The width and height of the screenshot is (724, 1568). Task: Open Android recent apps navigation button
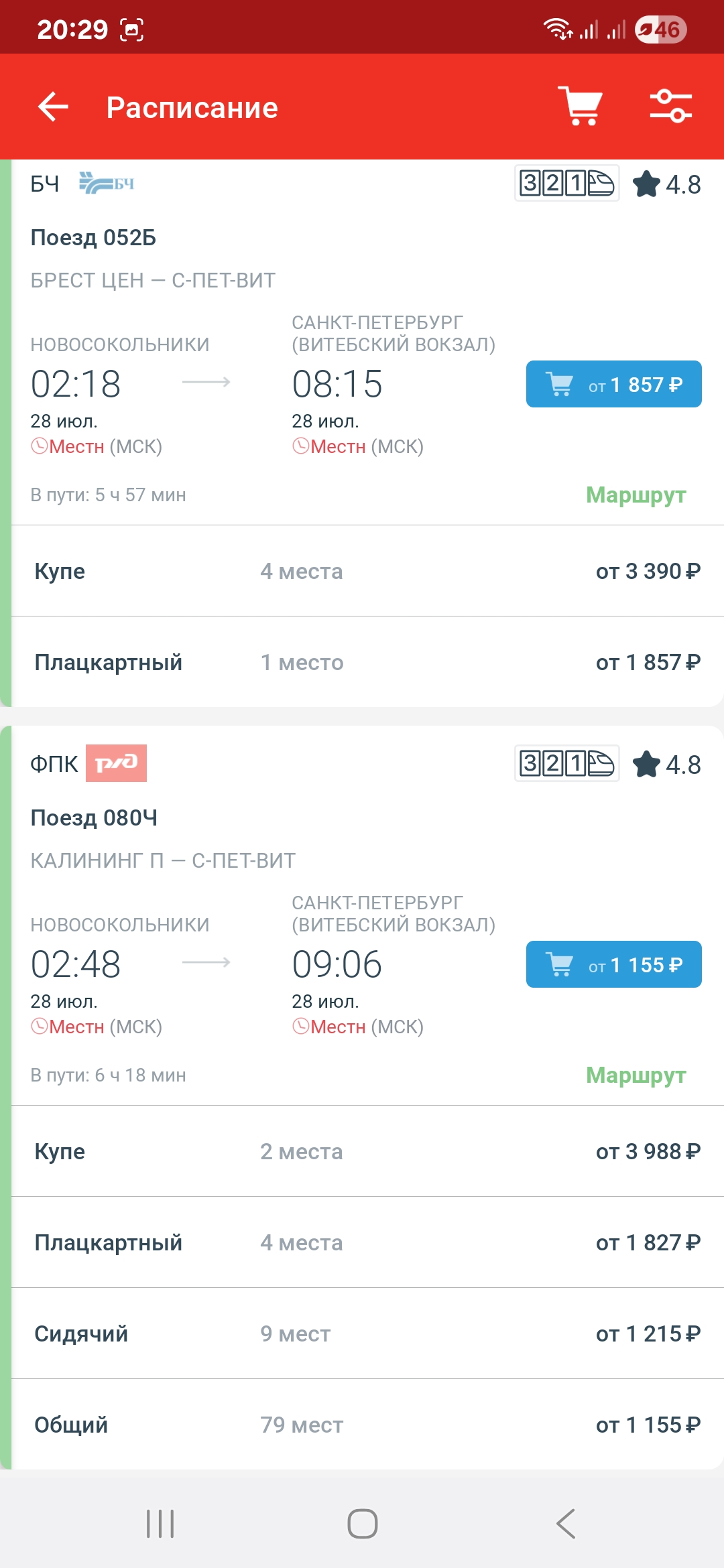click(x=160, y=1524)
